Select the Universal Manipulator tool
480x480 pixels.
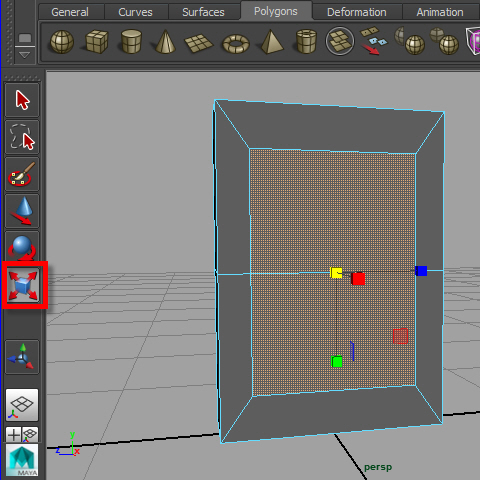point(22,357)
